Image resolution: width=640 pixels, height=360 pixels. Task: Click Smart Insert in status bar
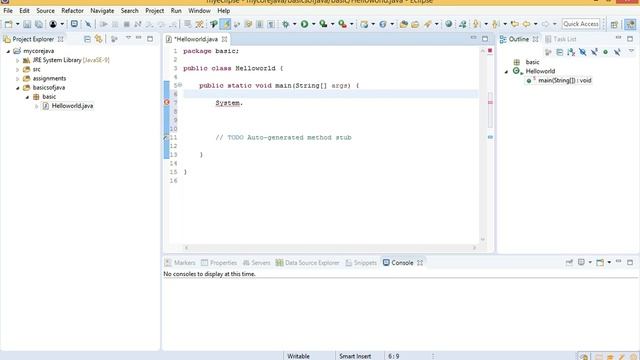(355, 356)
